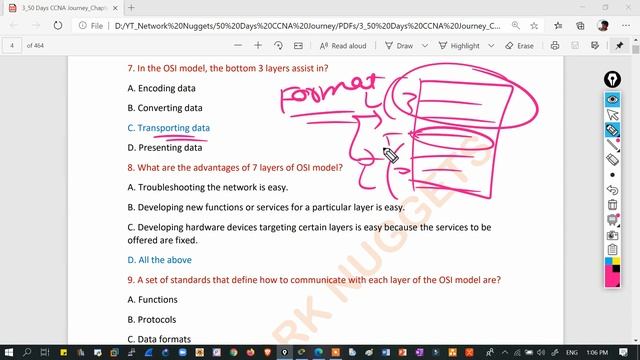640x360 pixels.
Task: Pick the yellow color swatch in pen toolbar
Action: pos(616,261)
